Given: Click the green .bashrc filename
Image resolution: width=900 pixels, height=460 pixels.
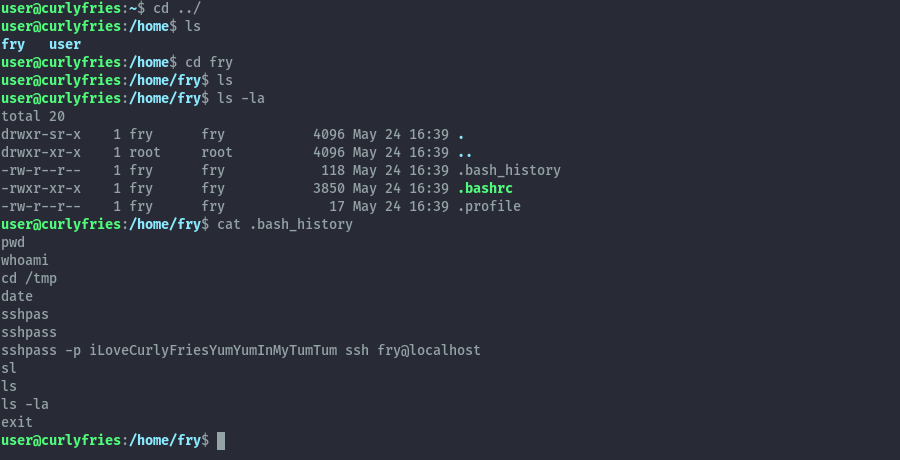Looking at the screenshot, I should (489, 188).
